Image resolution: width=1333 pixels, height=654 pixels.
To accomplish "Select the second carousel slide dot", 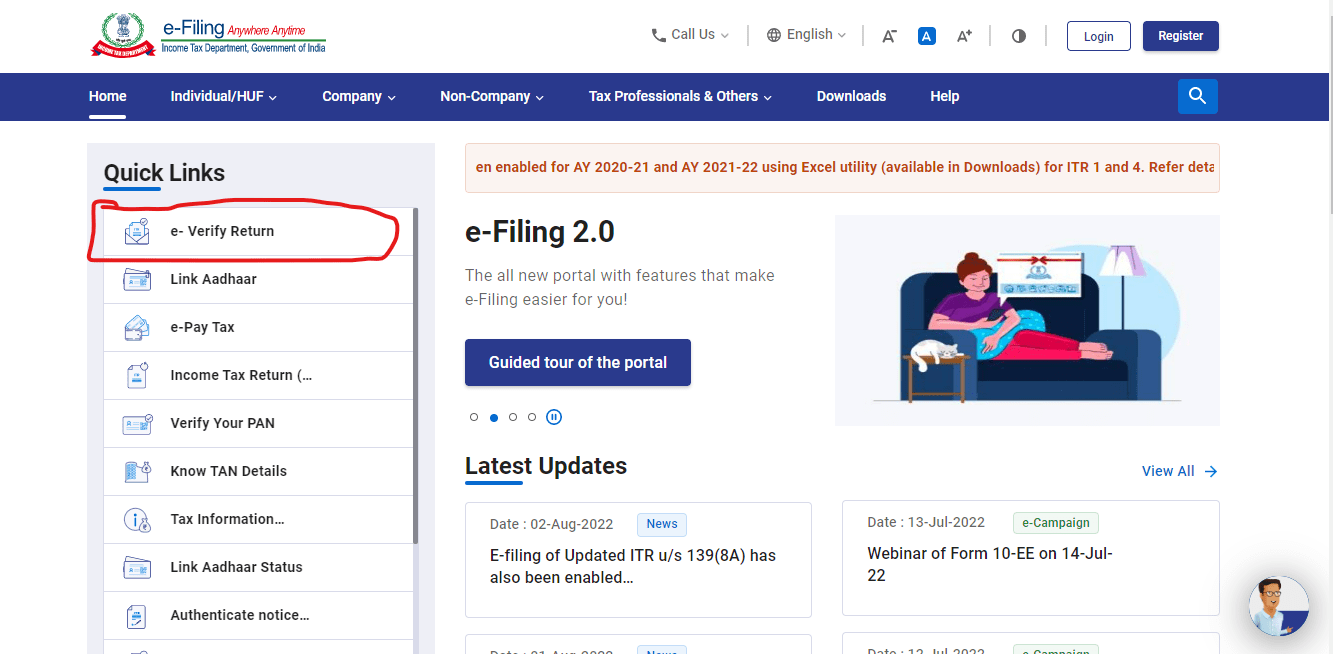I will coord(494,417).
